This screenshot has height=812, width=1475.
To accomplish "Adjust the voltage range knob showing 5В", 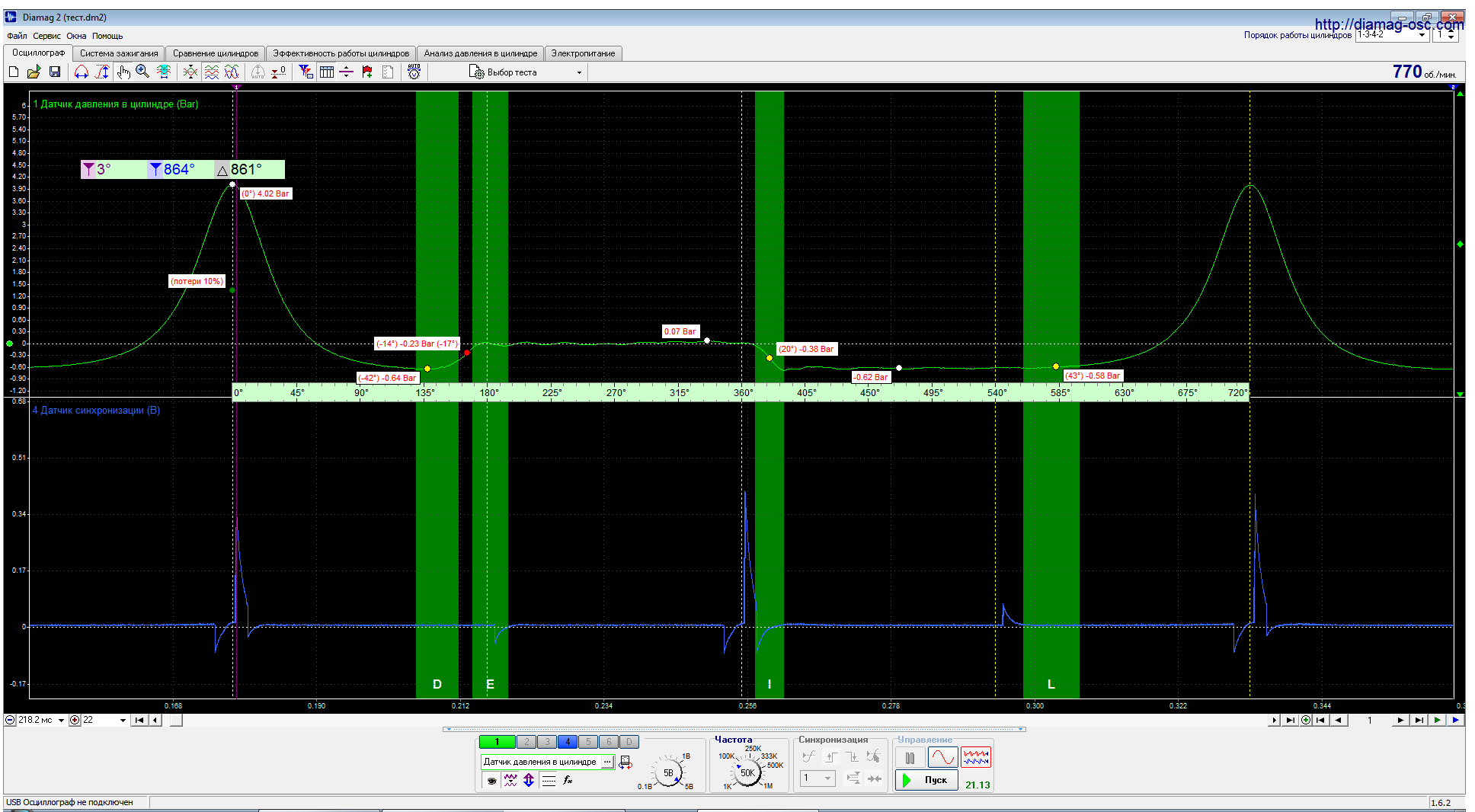I will pos(668,772).
